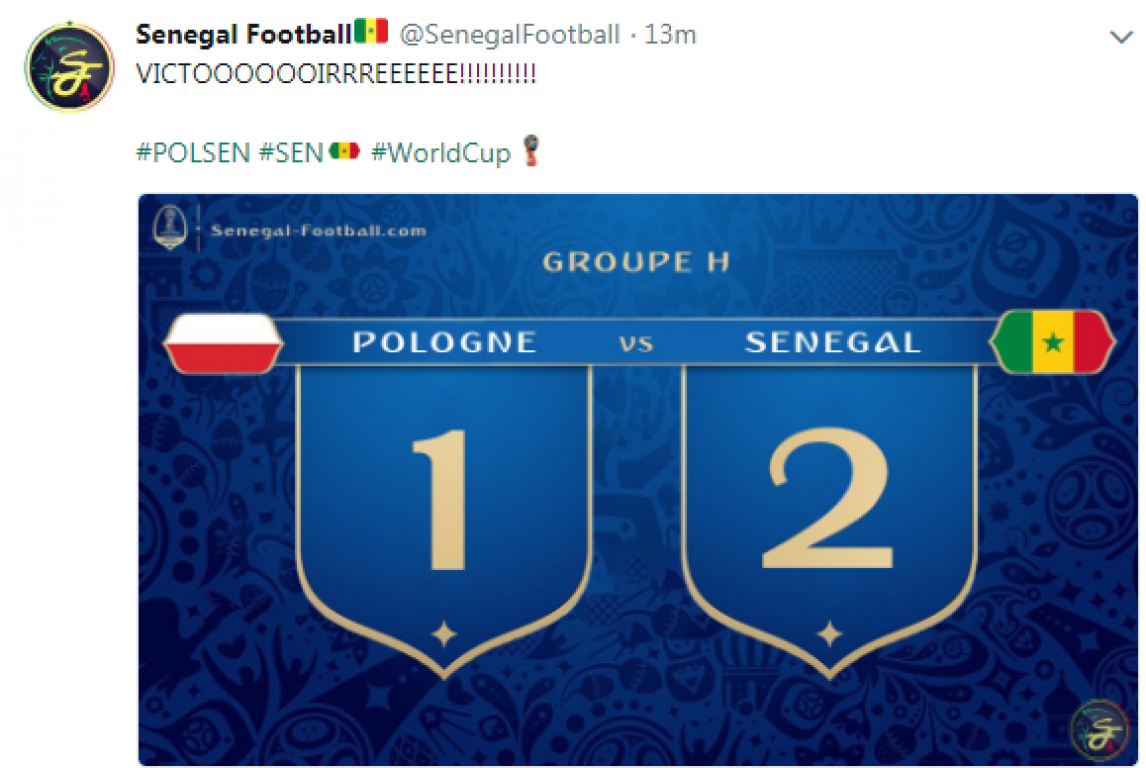Image resolution: width=1146 pixels, height=768 pixels.
Task: Follow the #POLSEN hashtag
Action: tap(194, 153)
